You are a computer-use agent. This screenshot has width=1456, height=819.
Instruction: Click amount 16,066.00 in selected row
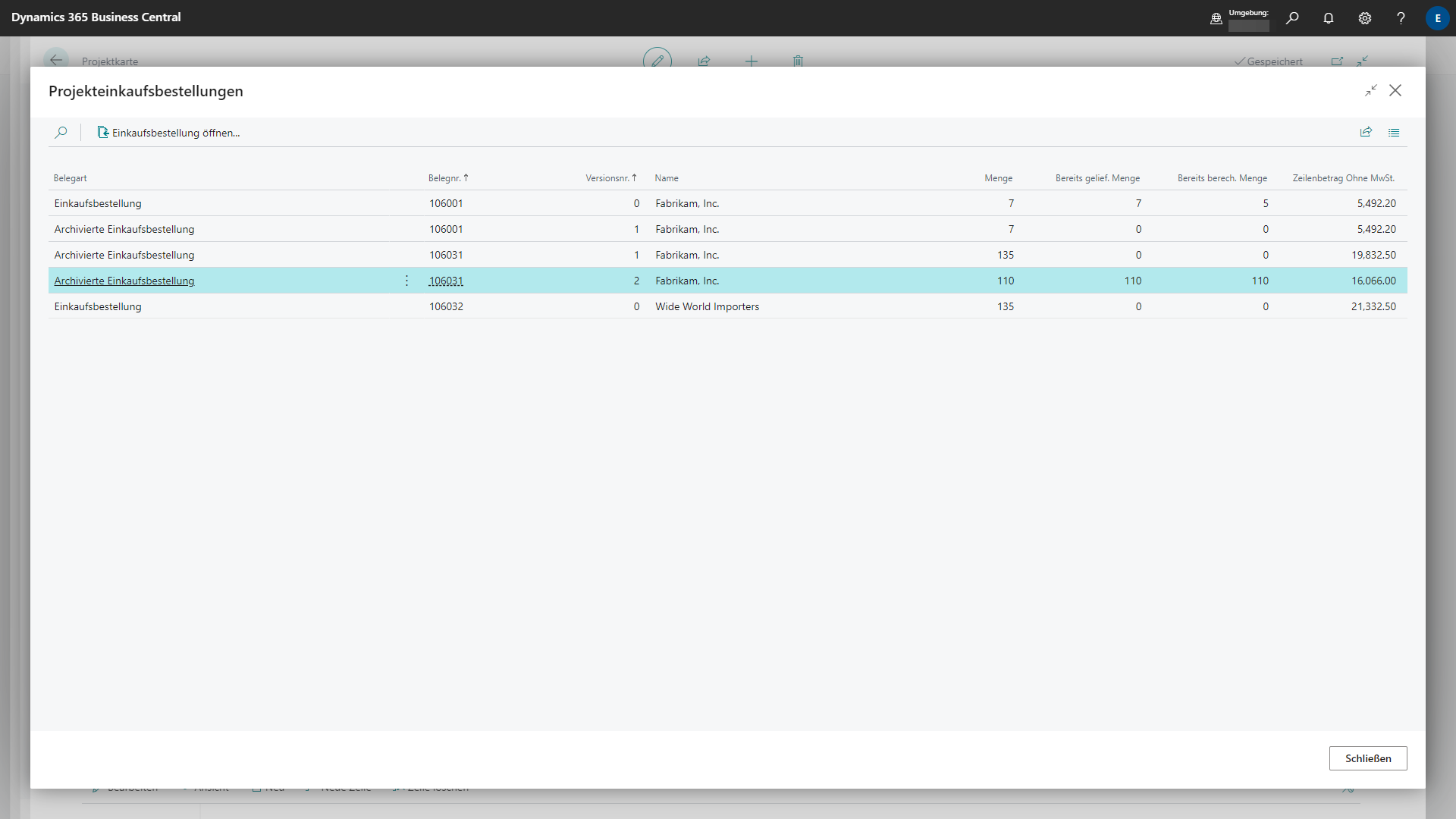tap(1373, 281)
